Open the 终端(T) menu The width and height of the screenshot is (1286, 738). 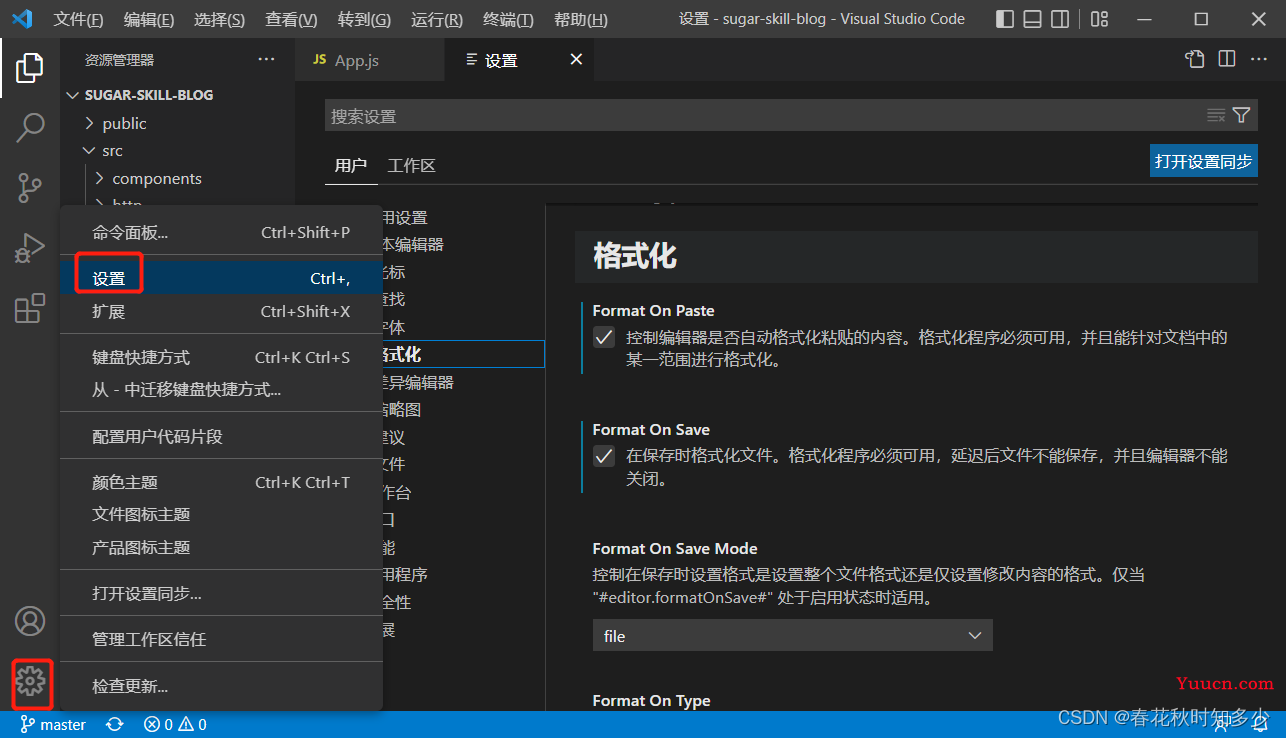pyautogui.click(x=508, y=20)
